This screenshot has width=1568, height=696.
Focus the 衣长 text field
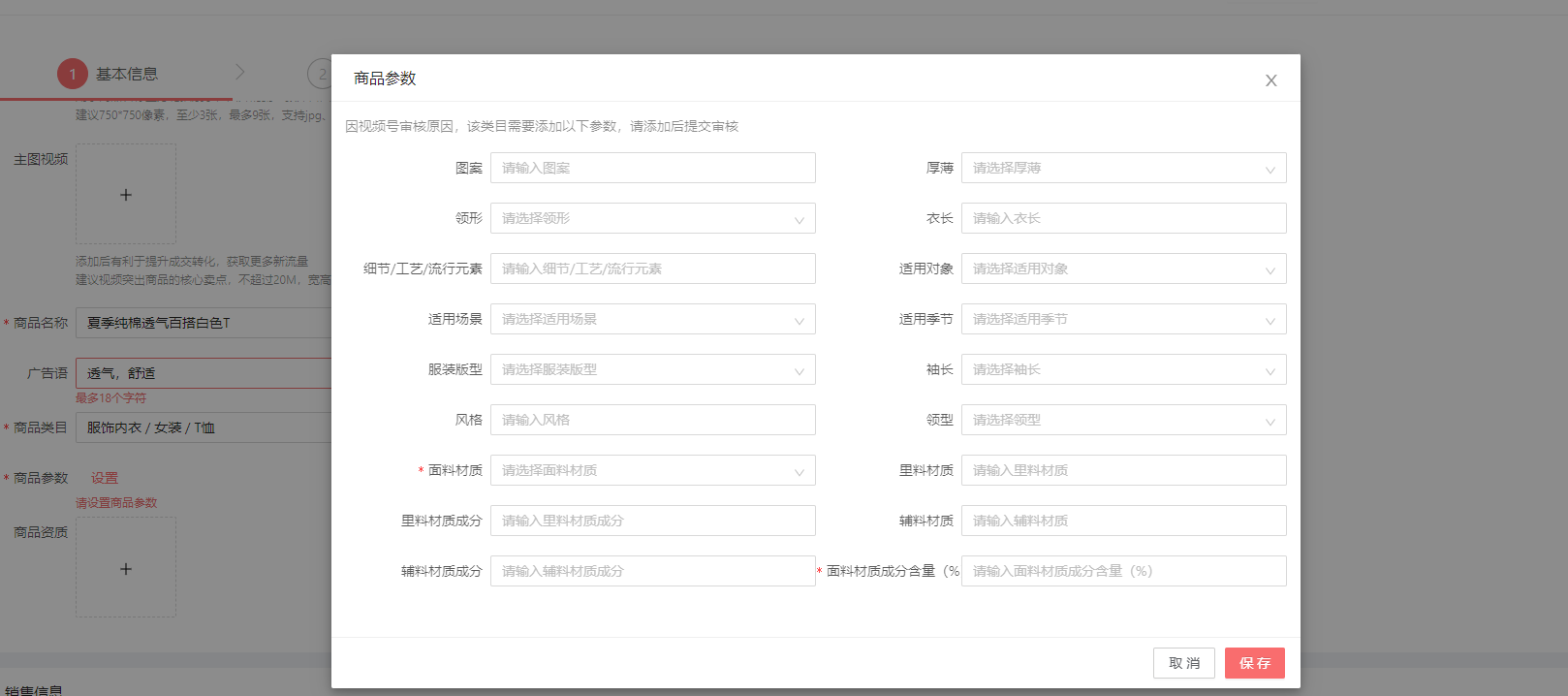coord(1123,218)
